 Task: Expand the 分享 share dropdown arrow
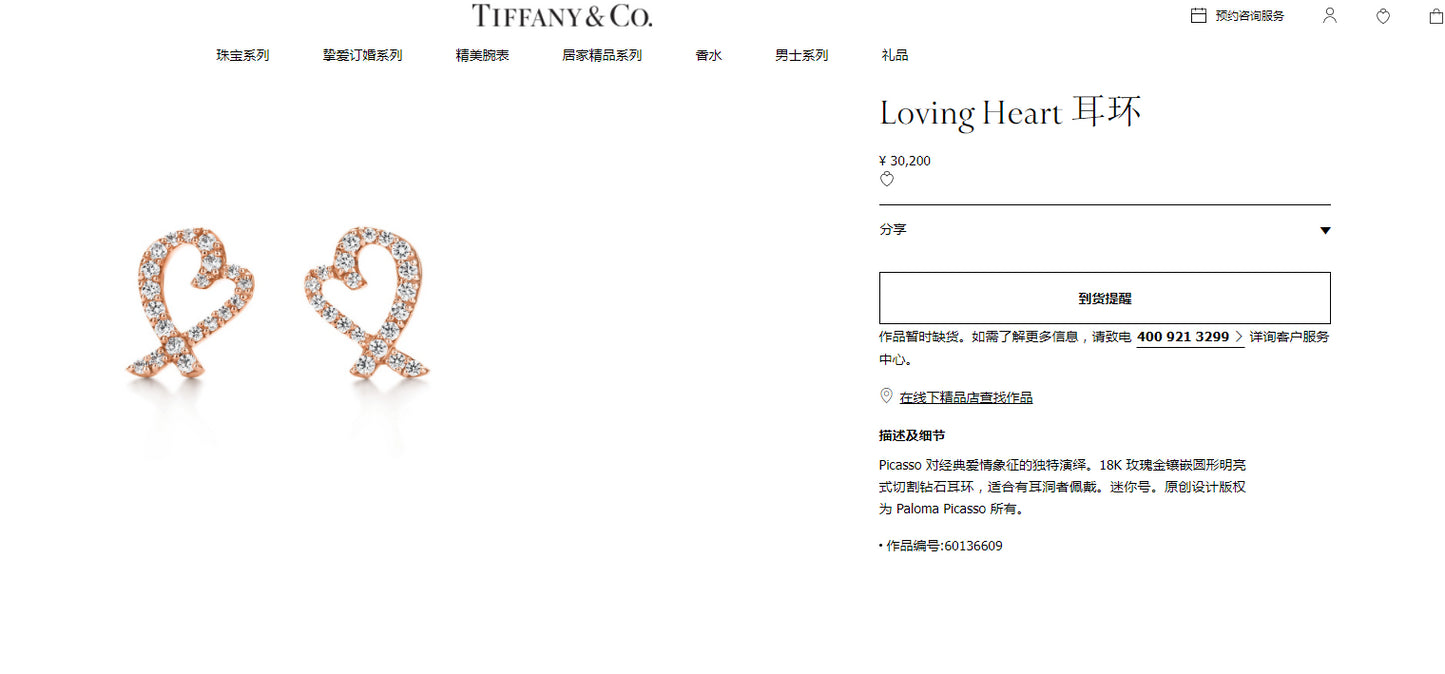tap(1325, 230)
